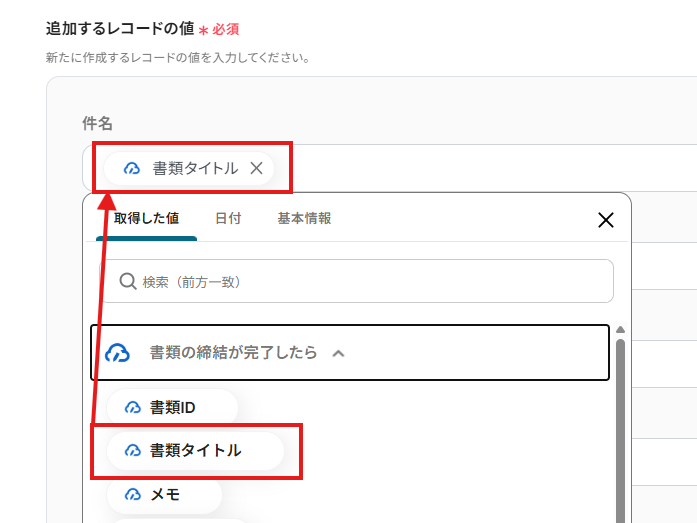Click the search magnifier icon
The image size is (697, 523).
pos(128,281)
